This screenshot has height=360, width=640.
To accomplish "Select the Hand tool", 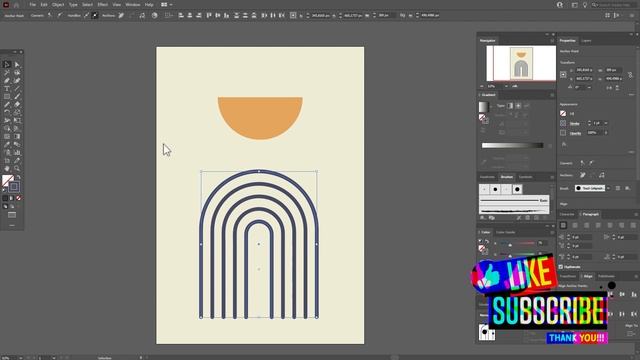I will 7,168.
